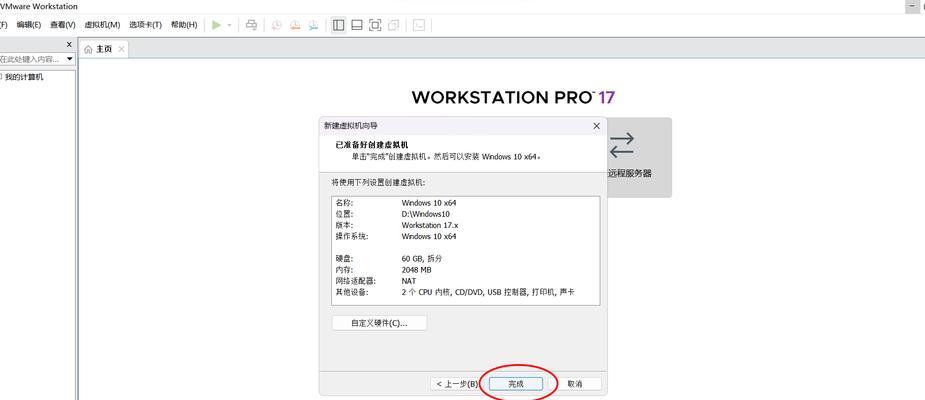This screenshot has height=400, width=925.
Task: Click the location value D:\Windows10
Action: point(425,214)
